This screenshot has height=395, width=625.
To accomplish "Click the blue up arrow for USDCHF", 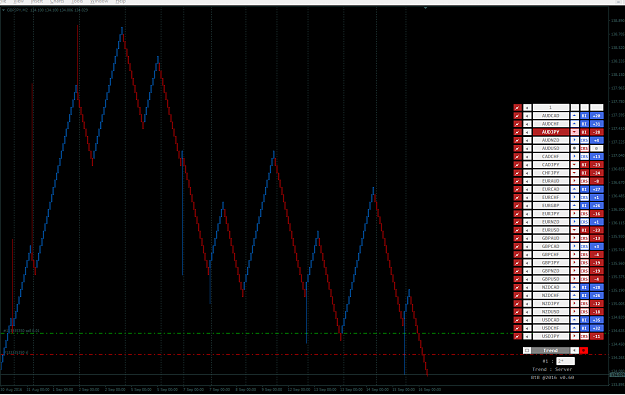I will click(575, 328).
